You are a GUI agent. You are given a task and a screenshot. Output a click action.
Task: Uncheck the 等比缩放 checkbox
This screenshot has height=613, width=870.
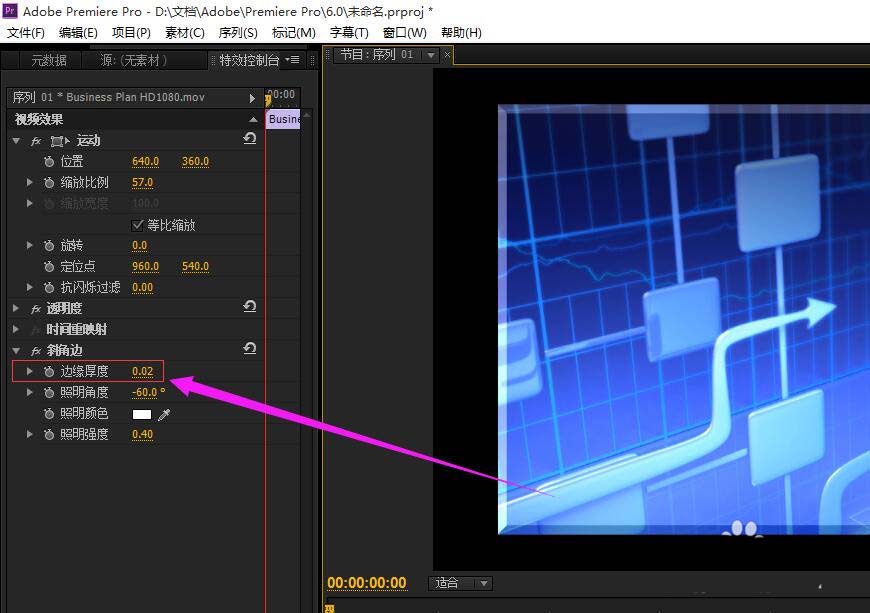click(x=137, y=225)
